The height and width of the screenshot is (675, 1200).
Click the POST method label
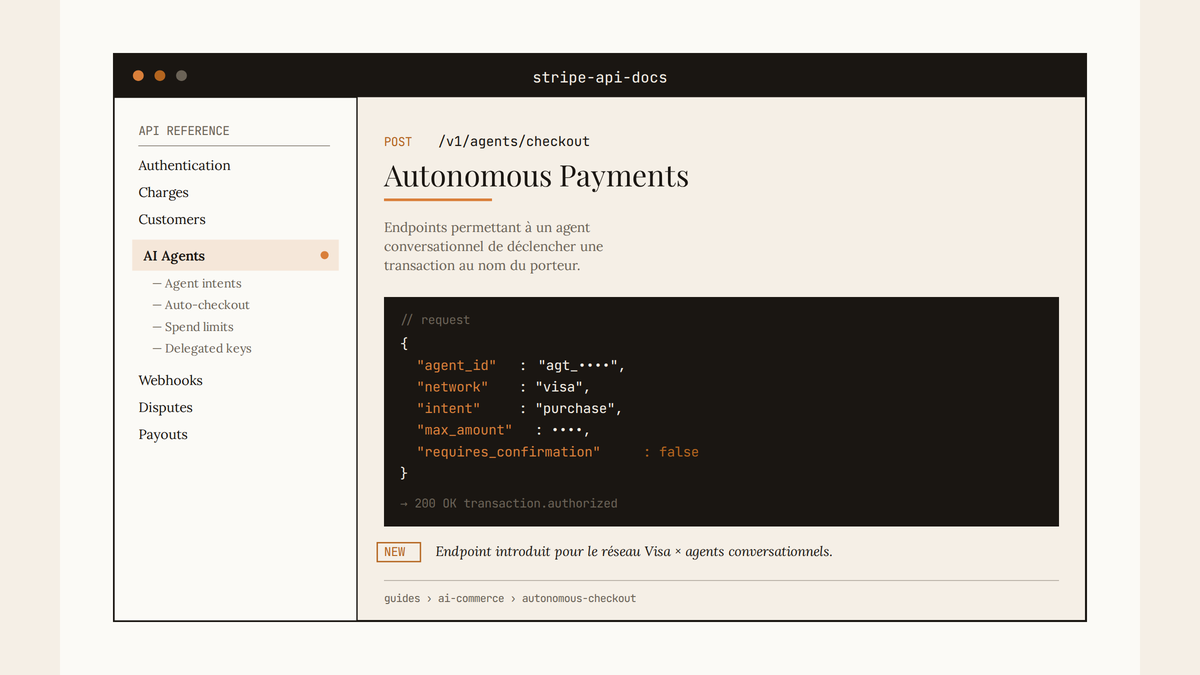[398, 142]
